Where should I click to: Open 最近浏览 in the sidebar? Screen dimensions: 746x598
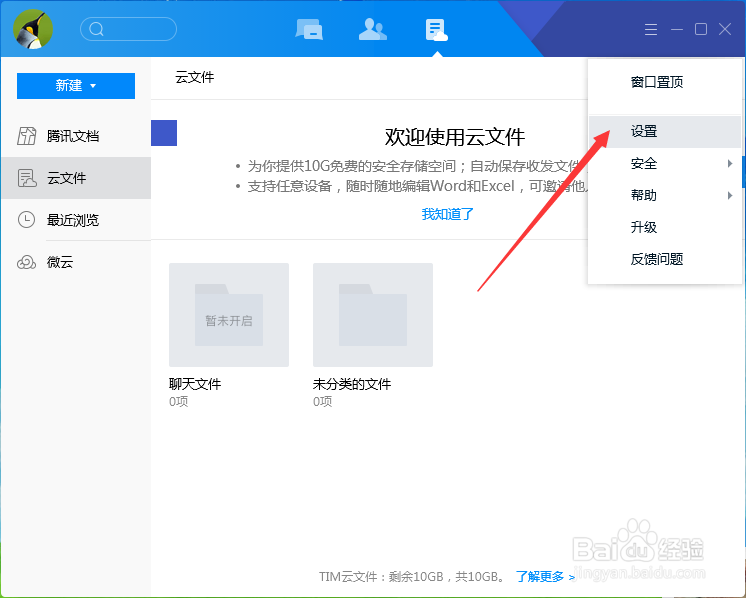coord(76,220)
